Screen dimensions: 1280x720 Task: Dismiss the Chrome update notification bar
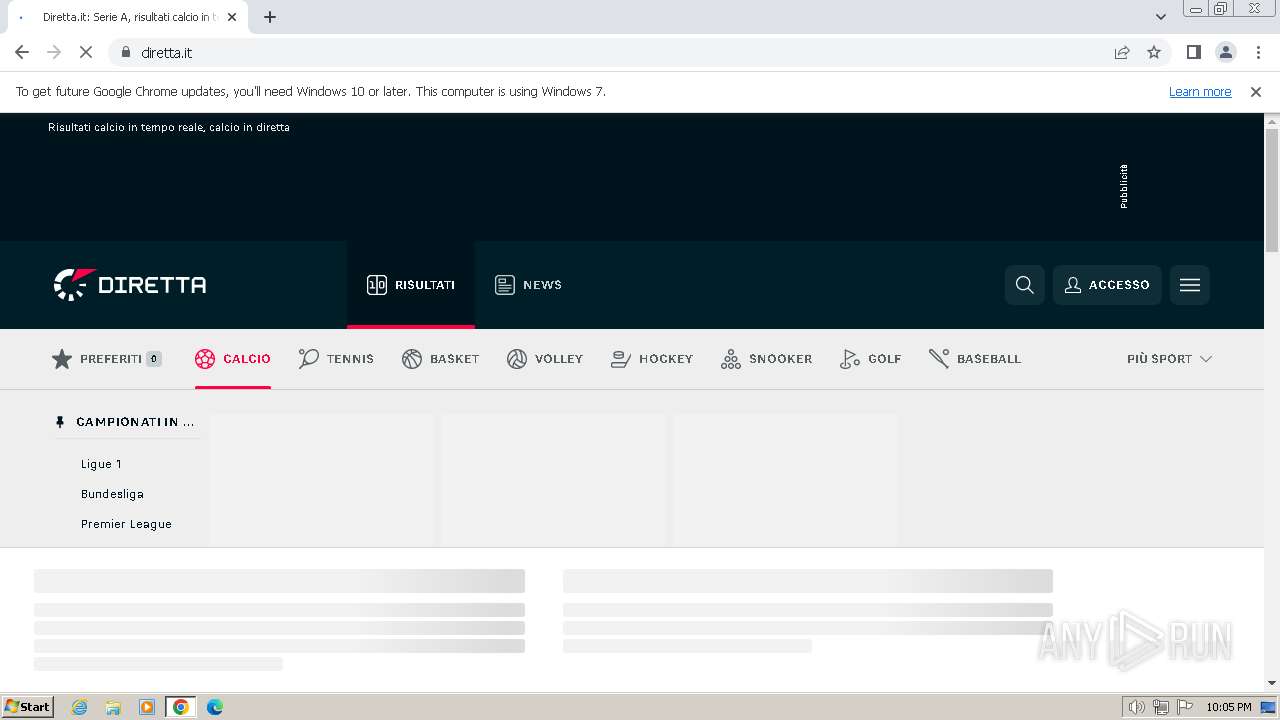pyautogui.click(x=1256, y=92)
